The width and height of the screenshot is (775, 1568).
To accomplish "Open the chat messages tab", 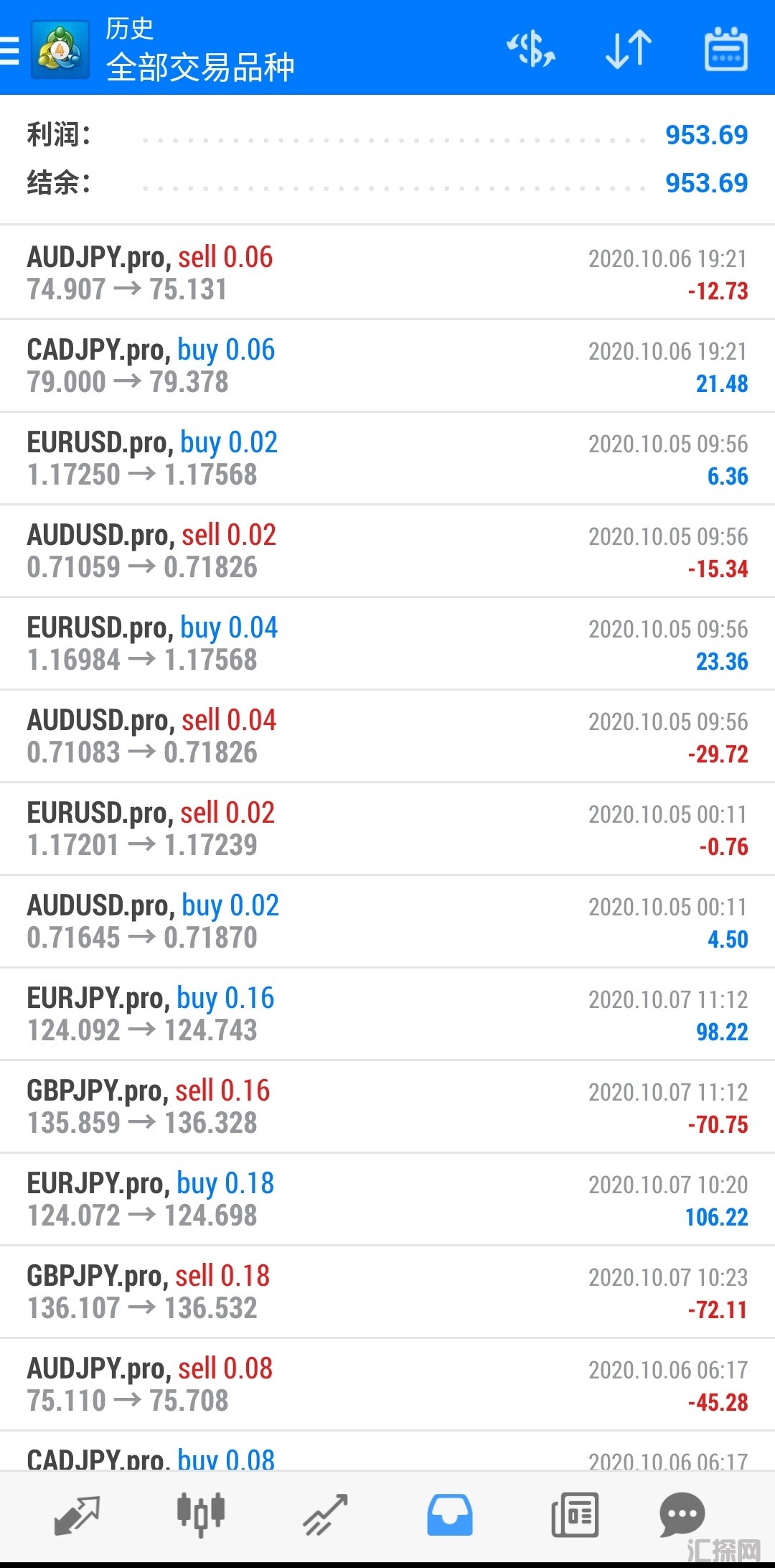I will 682,1515.
